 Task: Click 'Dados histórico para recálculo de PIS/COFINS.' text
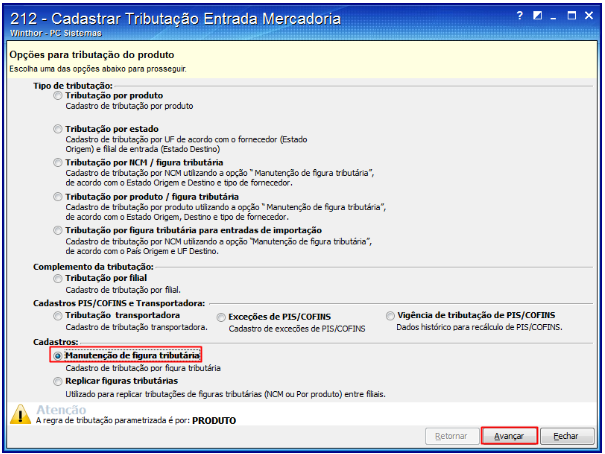[x=479, y=327]
